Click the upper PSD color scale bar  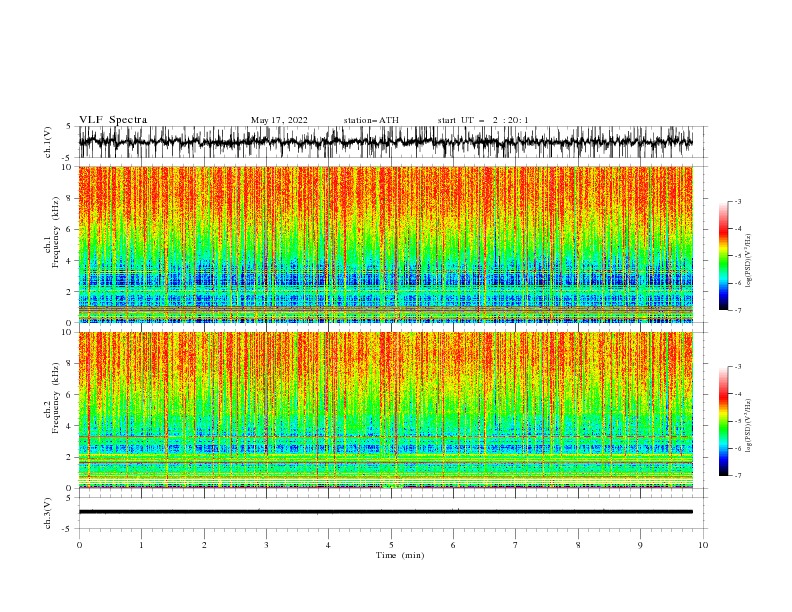tap(723, 256)
